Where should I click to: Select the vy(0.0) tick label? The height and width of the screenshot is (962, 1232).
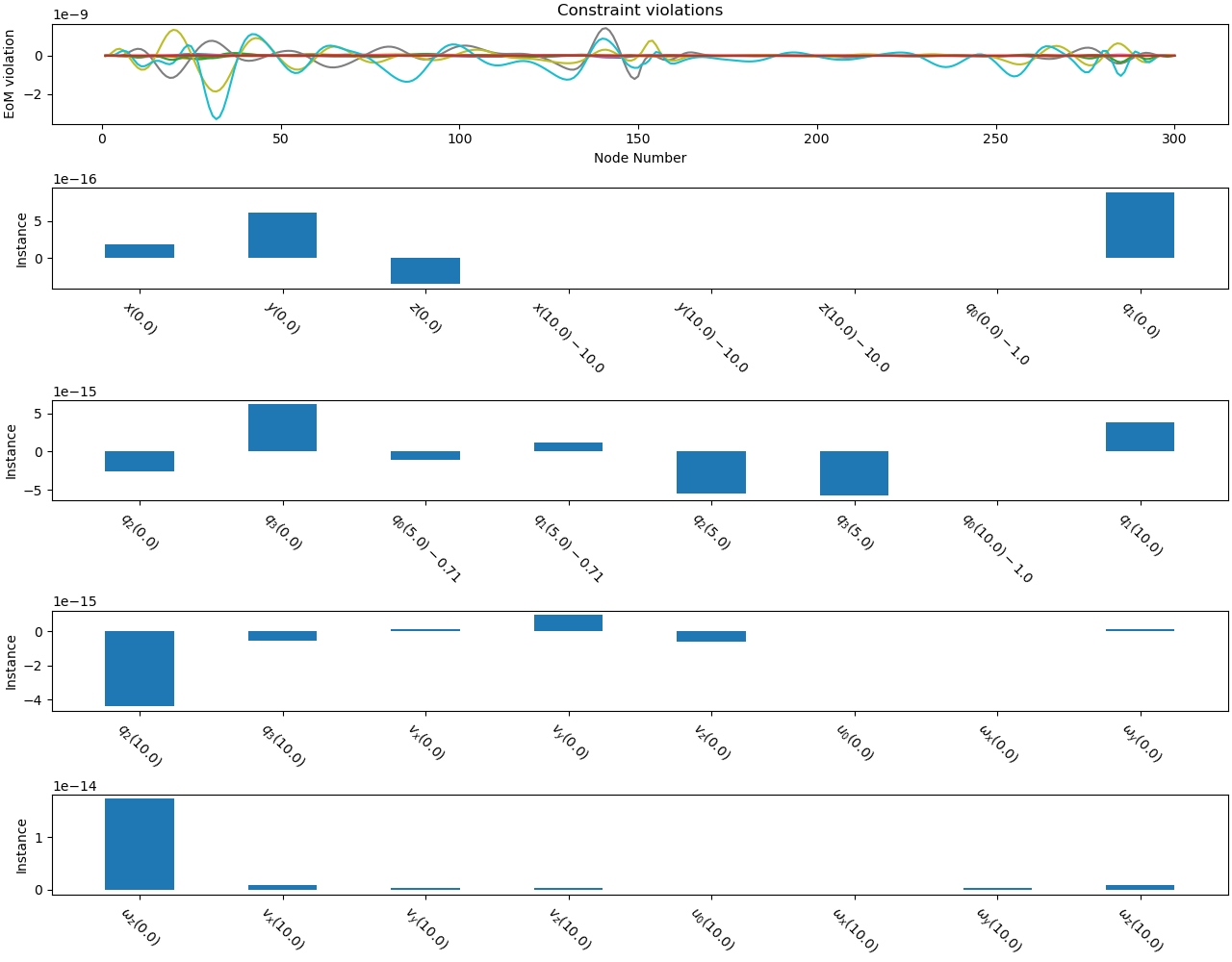point(570,743)
